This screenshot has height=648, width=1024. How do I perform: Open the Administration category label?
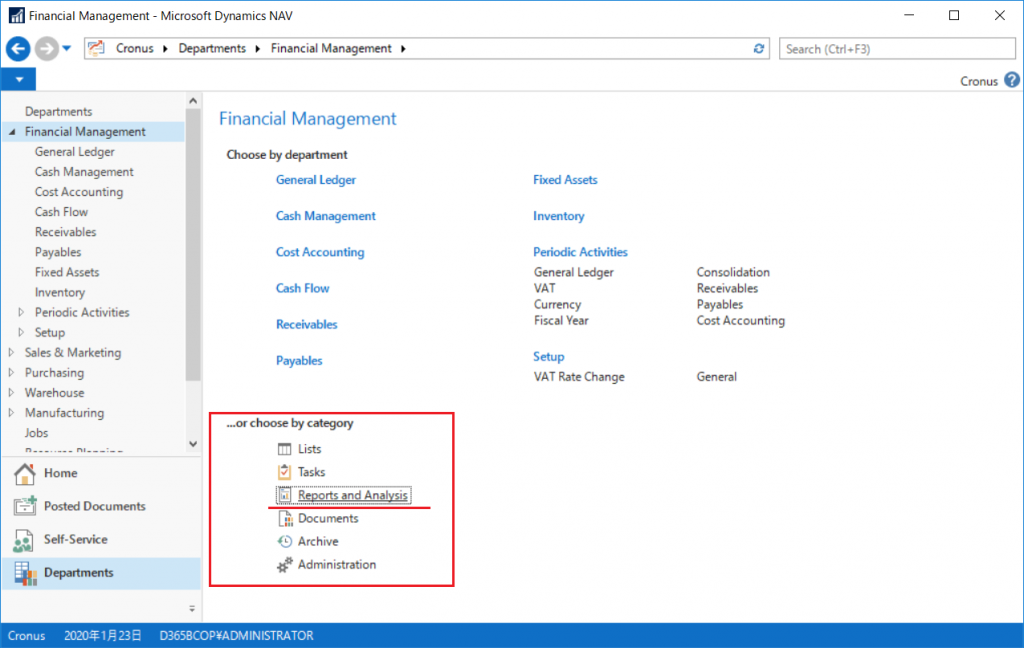click(337, 564)
